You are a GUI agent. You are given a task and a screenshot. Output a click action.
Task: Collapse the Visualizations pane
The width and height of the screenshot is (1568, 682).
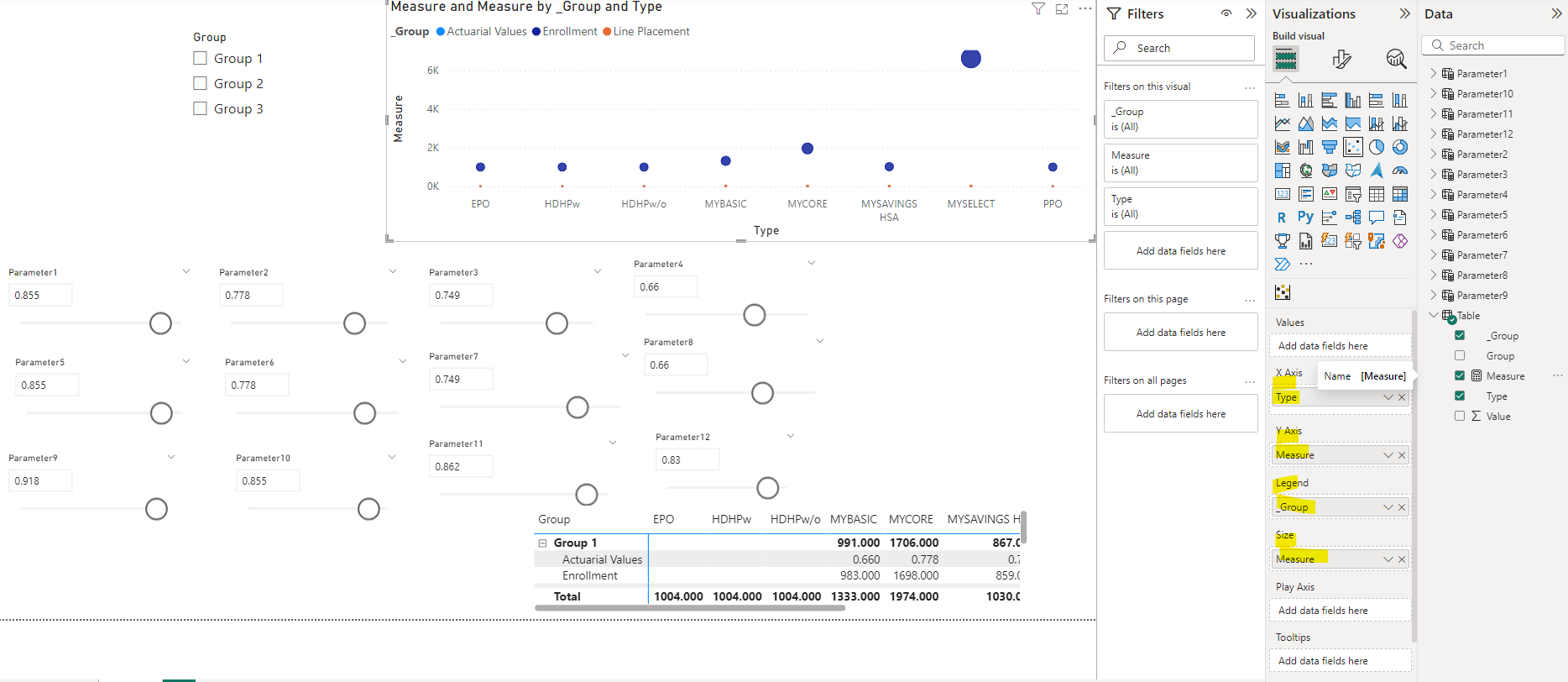(1404, 13)
